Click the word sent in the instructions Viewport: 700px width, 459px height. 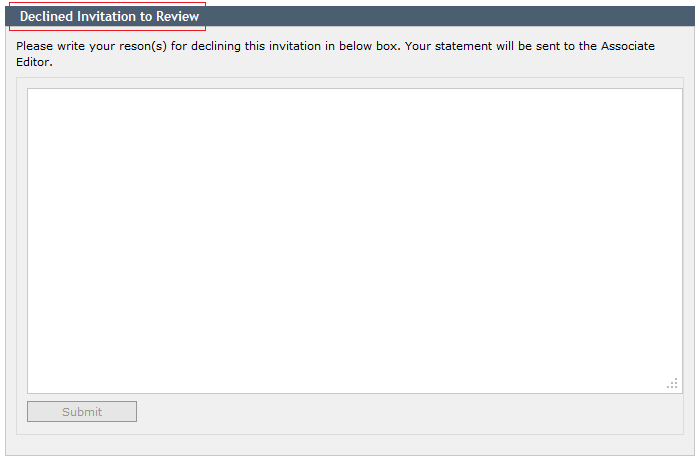[548, 46]
